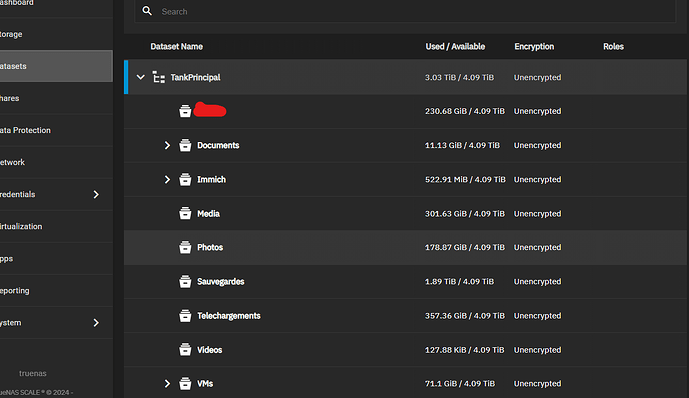Open the System sidebar menu
689x398 pixels.
click(56, 322)
